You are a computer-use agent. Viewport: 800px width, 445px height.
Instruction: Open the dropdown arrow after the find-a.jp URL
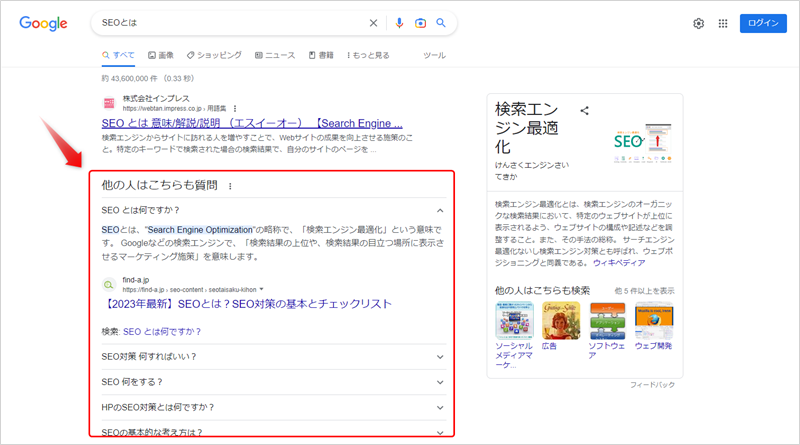(x=261, y=289)
